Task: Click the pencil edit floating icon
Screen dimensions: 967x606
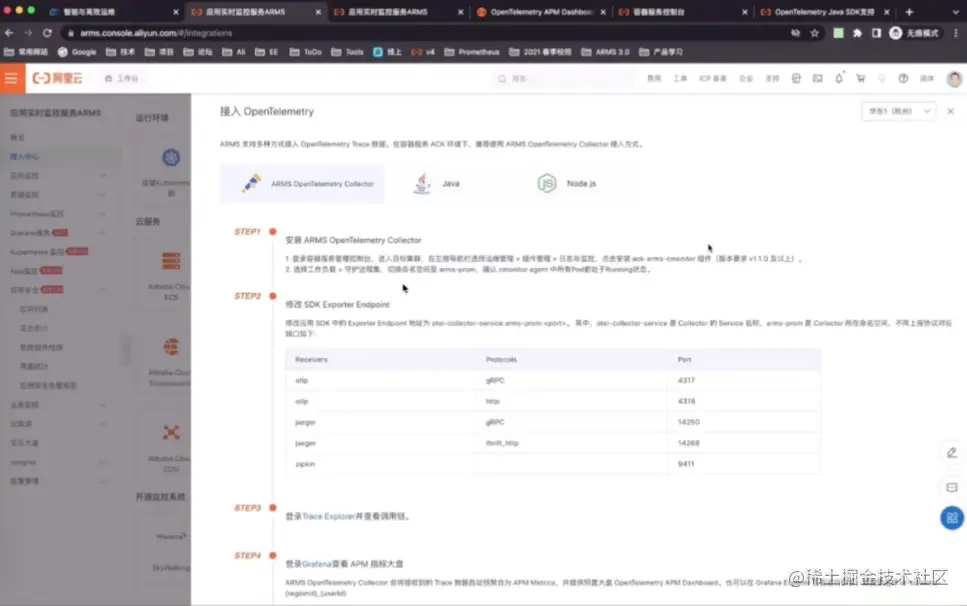Action: click(x=952, y=453)
